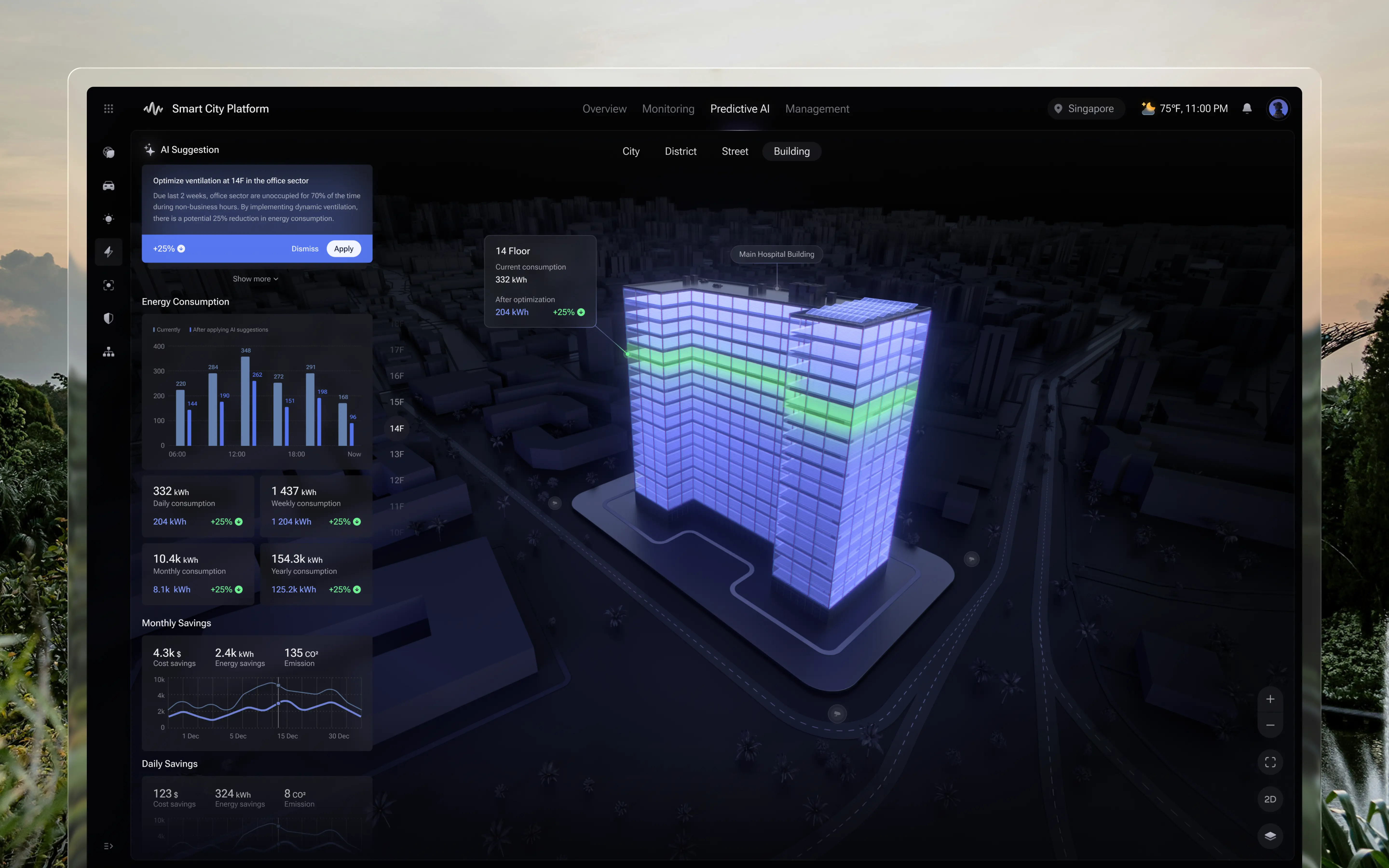Enter fullscreen map view

1270,762
